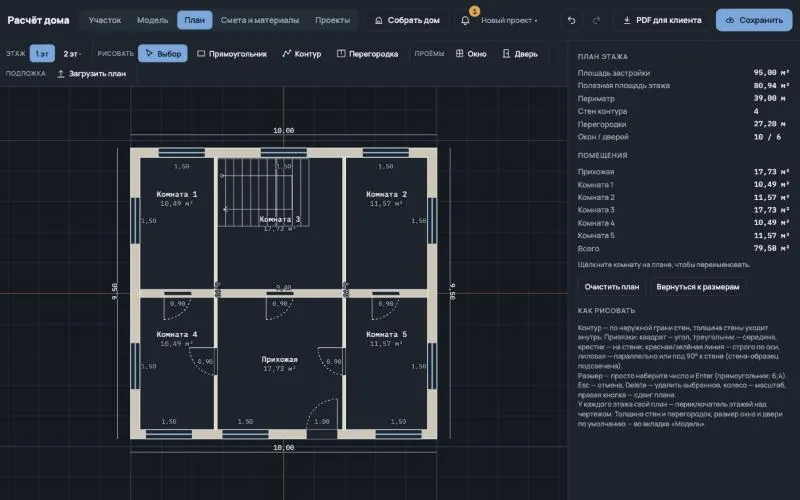
Task: Open the Смета и материалы tab
Action: tap(260, 20)
